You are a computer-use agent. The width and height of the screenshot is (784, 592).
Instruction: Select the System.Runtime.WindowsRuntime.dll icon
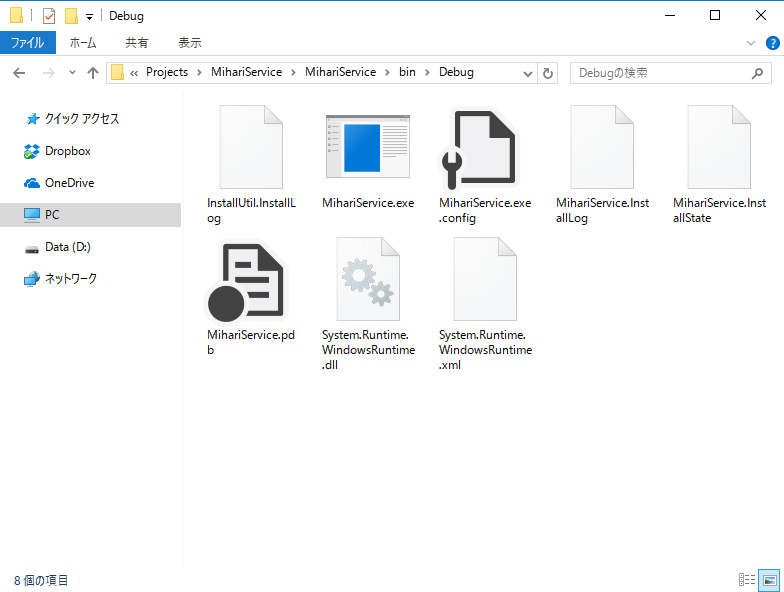(368, 279)
